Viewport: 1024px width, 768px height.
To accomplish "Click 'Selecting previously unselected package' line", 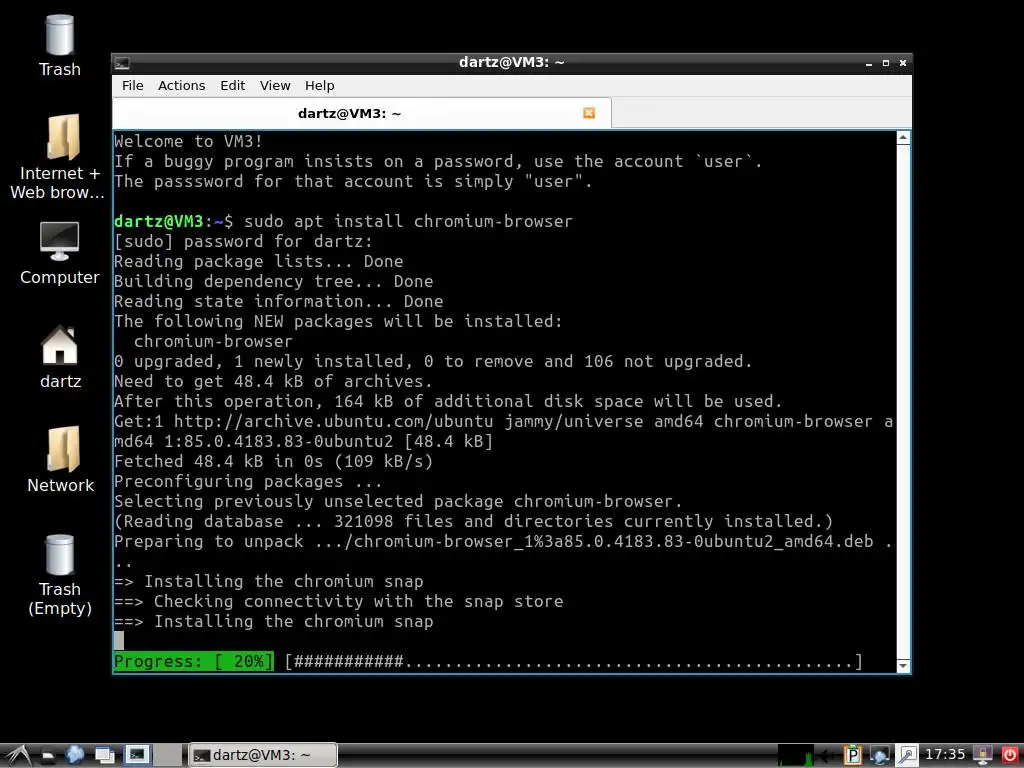I will pyautogui.click(x=398, y=502).
